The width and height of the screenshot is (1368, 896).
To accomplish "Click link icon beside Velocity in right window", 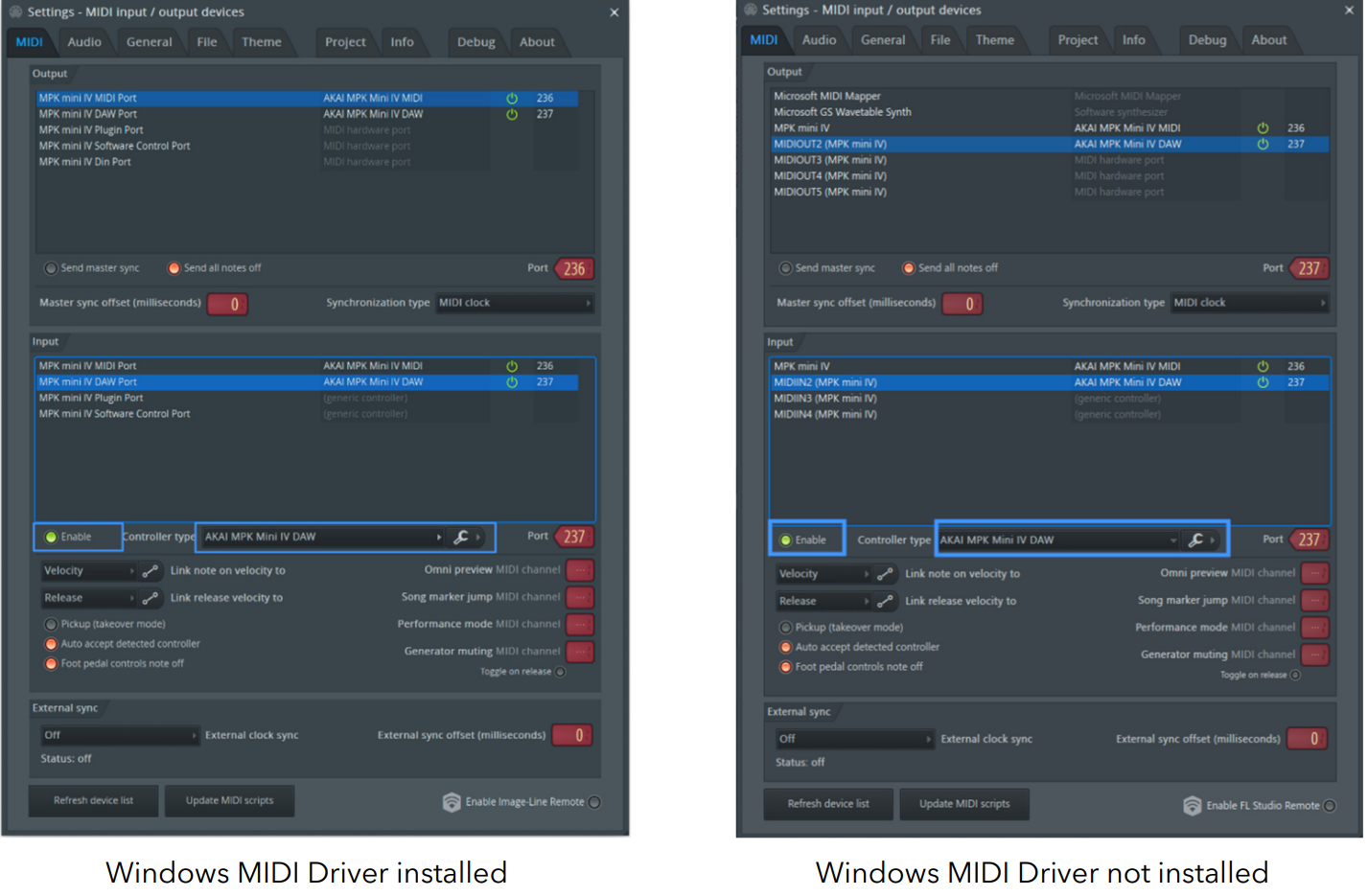I will click(885, 574).
